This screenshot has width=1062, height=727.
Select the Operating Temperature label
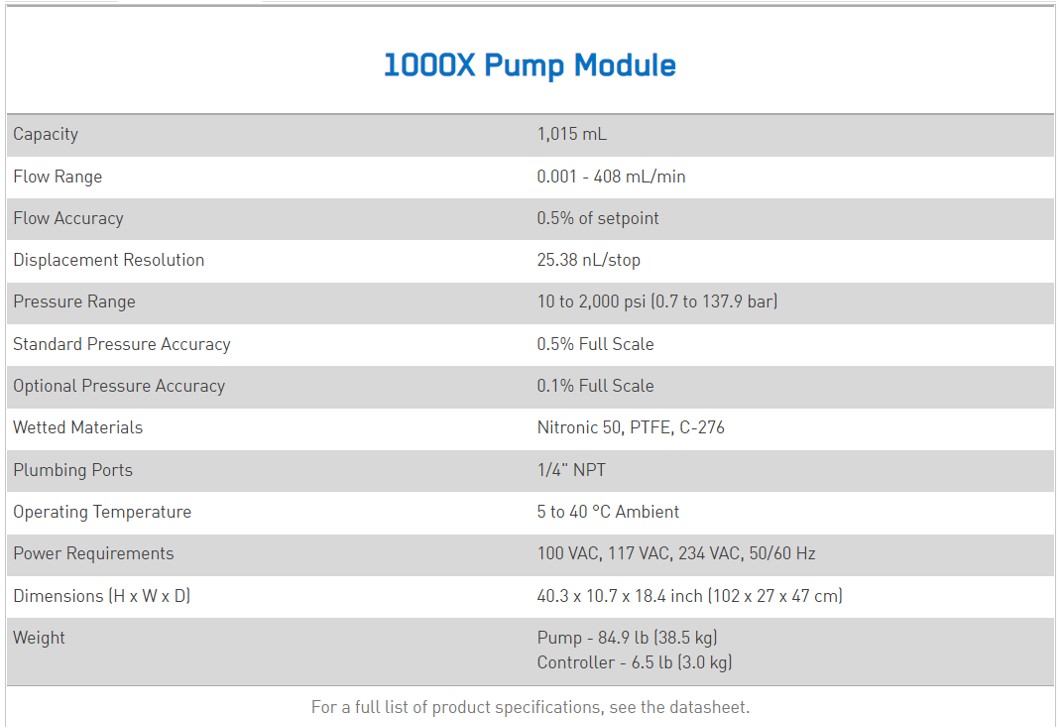(102, 512)
